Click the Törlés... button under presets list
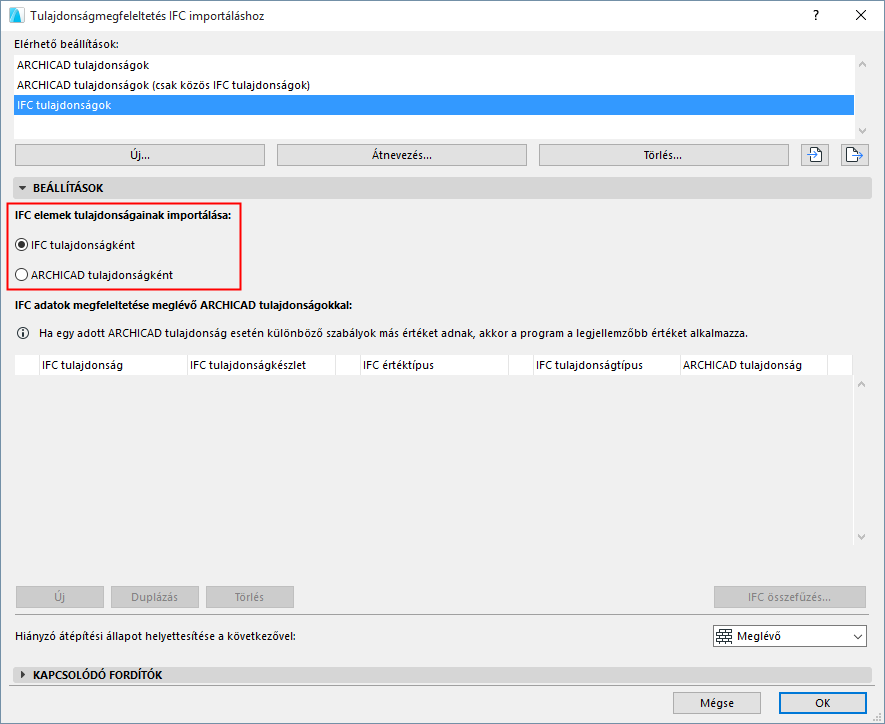 [x=664, y=155]
